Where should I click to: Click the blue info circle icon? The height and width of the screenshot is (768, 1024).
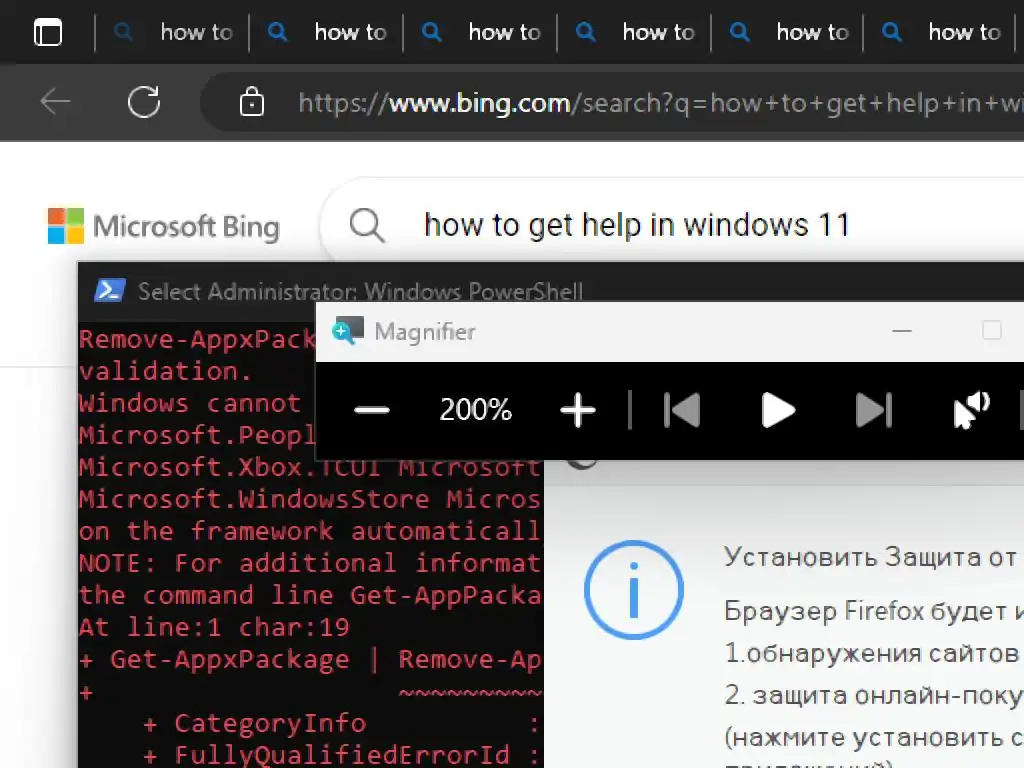point(633,590)
